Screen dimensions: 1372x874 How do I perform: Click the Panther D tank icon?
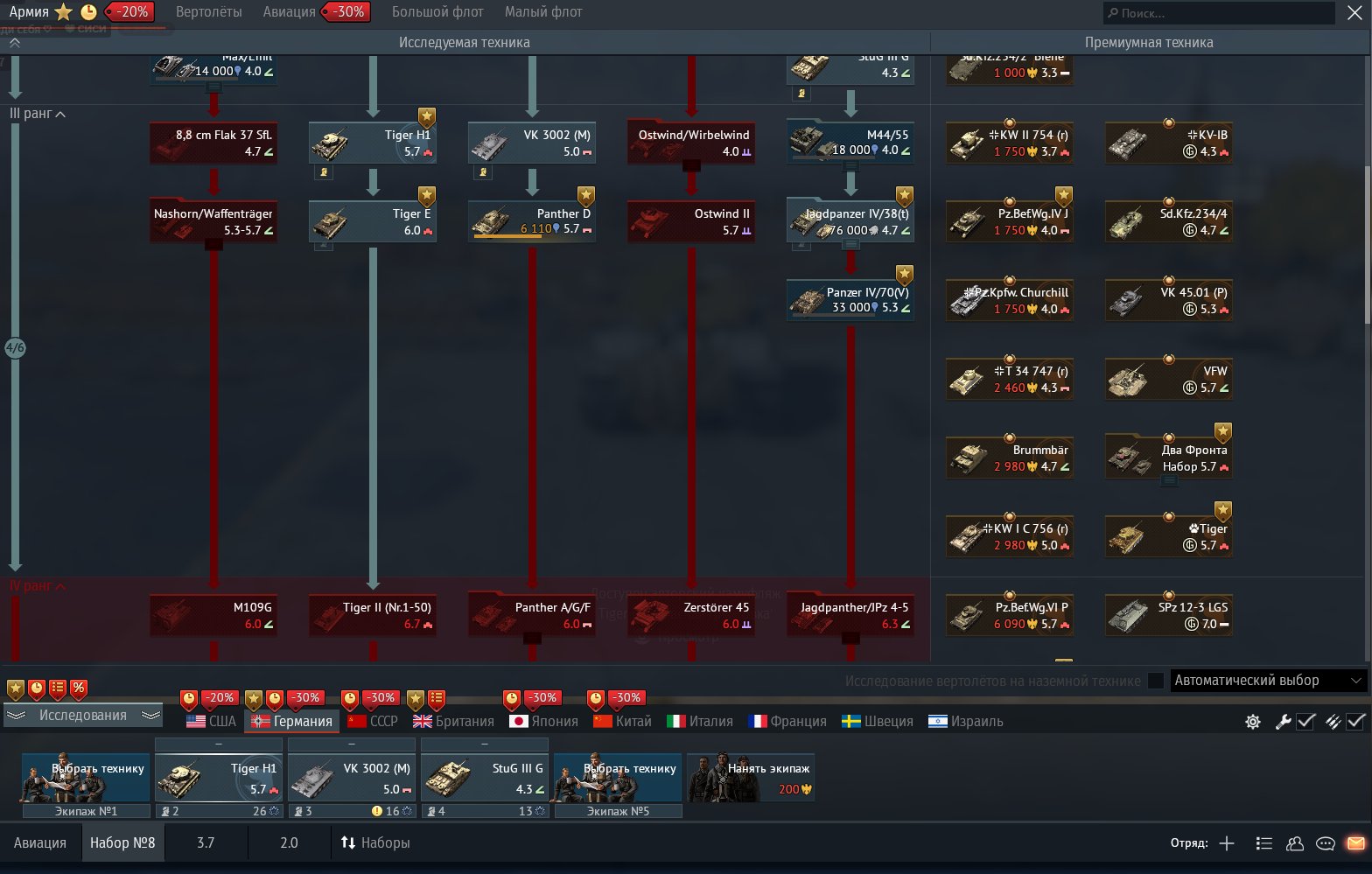(x=492, y=220)
